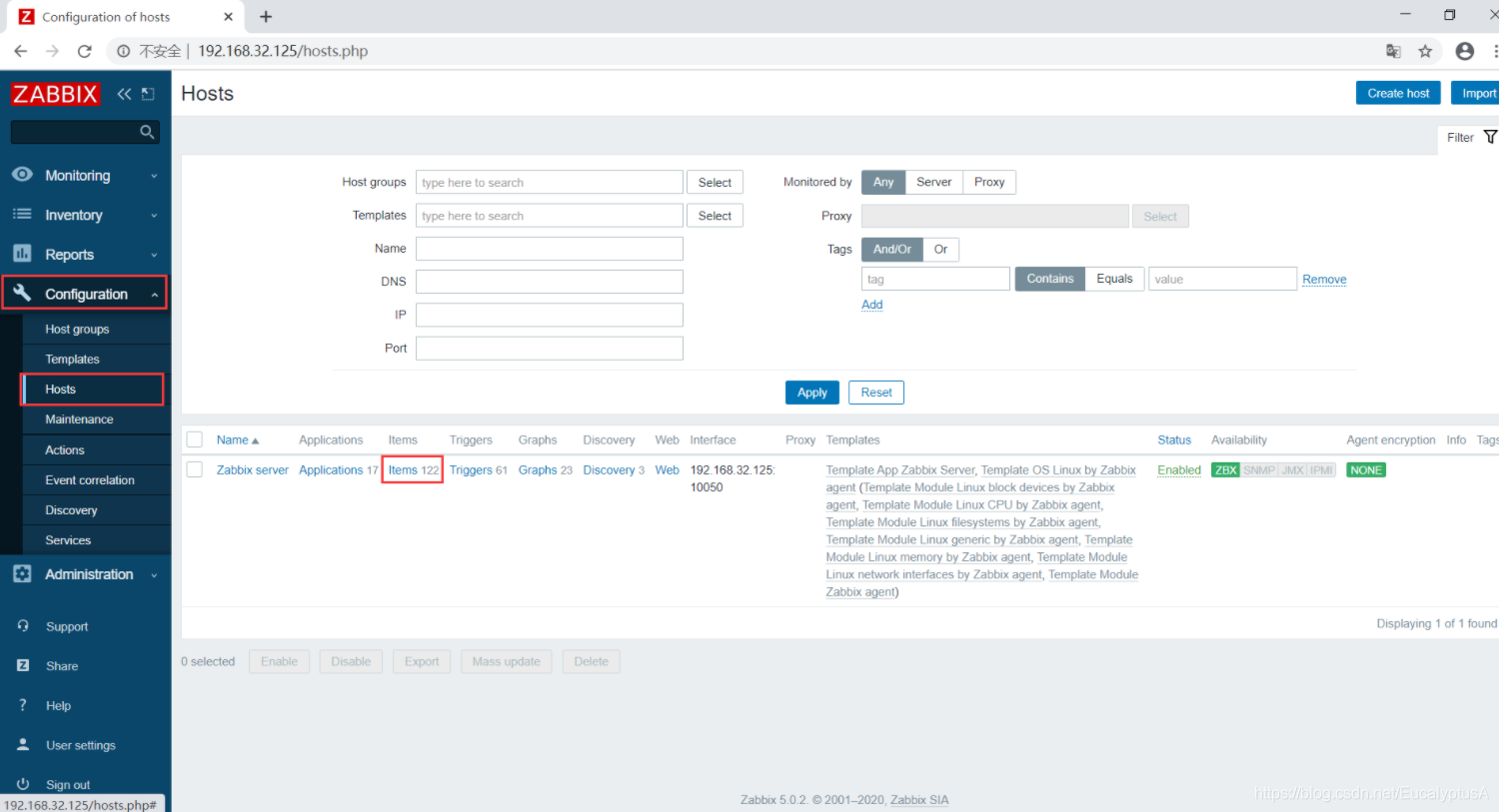Tick the Zabbix server row checkbox
Screen dimensions: 1499x812
click(195, 469)
